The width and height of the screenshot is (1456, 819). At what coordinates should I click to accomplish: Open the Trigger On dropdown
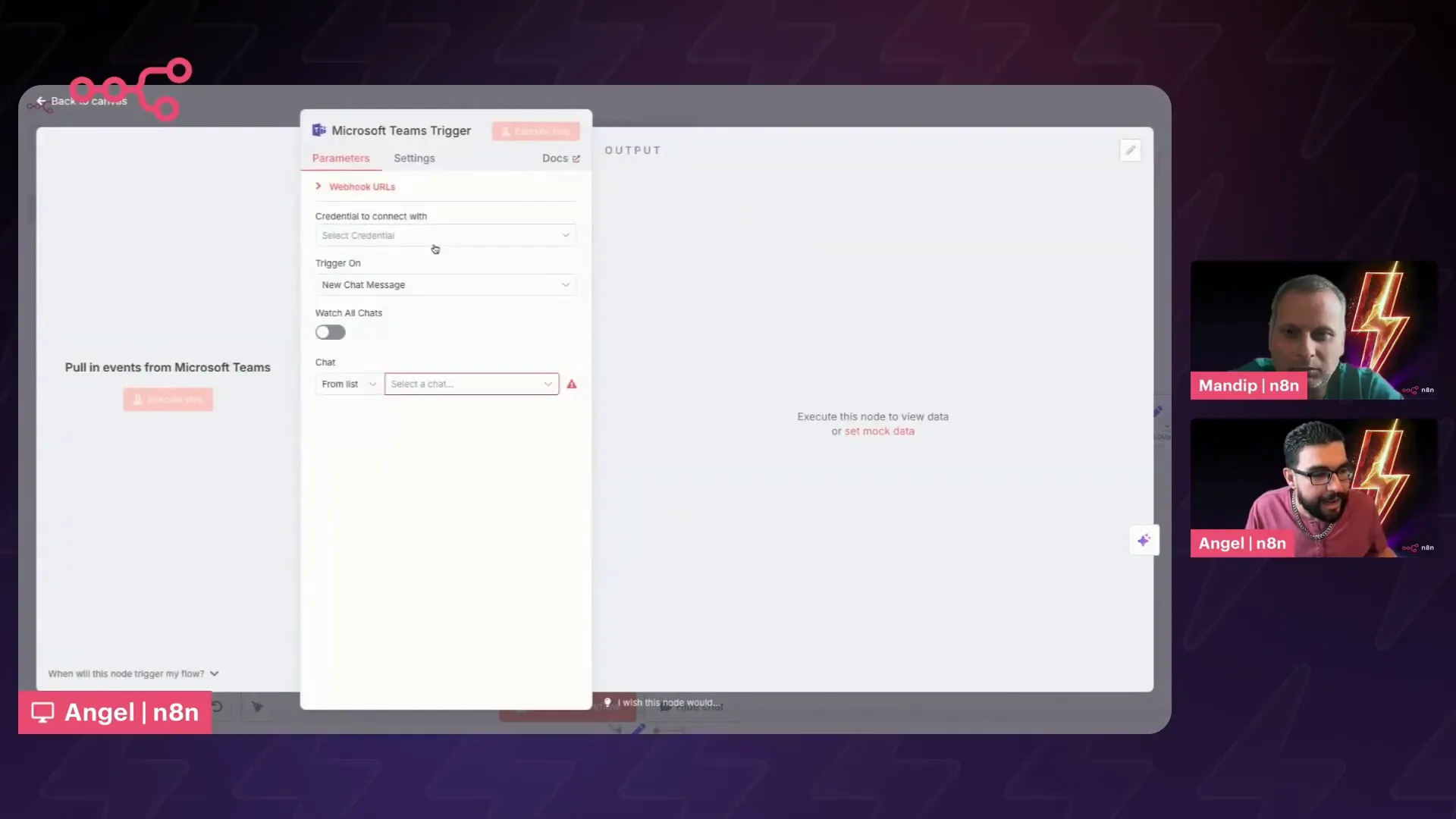445,285
